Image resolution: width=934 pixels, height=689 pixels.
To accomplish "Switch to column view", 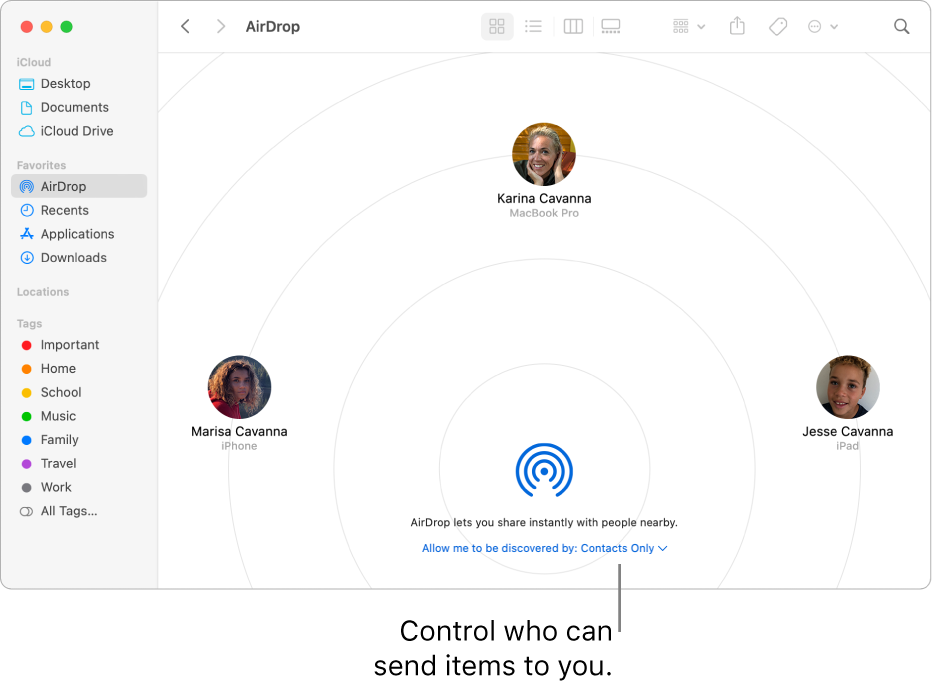I will pyautogui.click(x=573, y=26).
